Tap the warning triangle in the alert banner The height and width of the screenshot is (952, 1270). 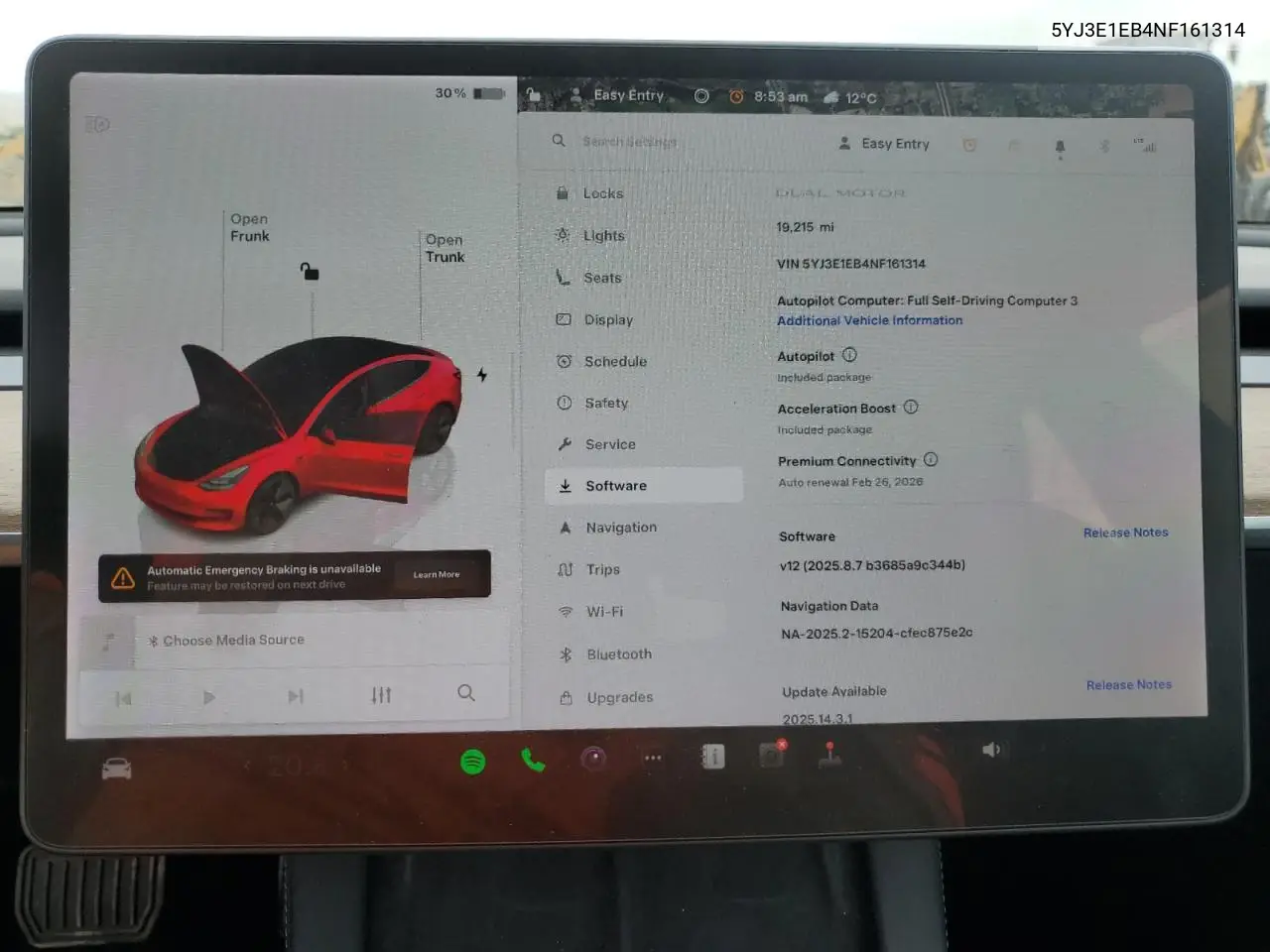point(123,577)
